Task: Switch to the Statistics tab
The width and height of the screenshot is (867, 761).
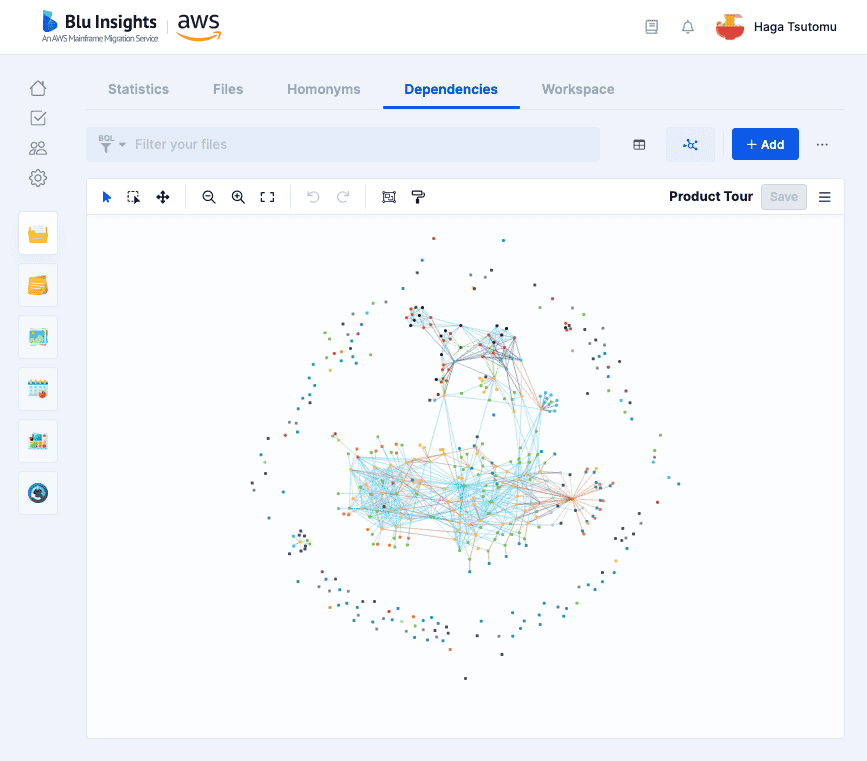Action: point(138,89)
